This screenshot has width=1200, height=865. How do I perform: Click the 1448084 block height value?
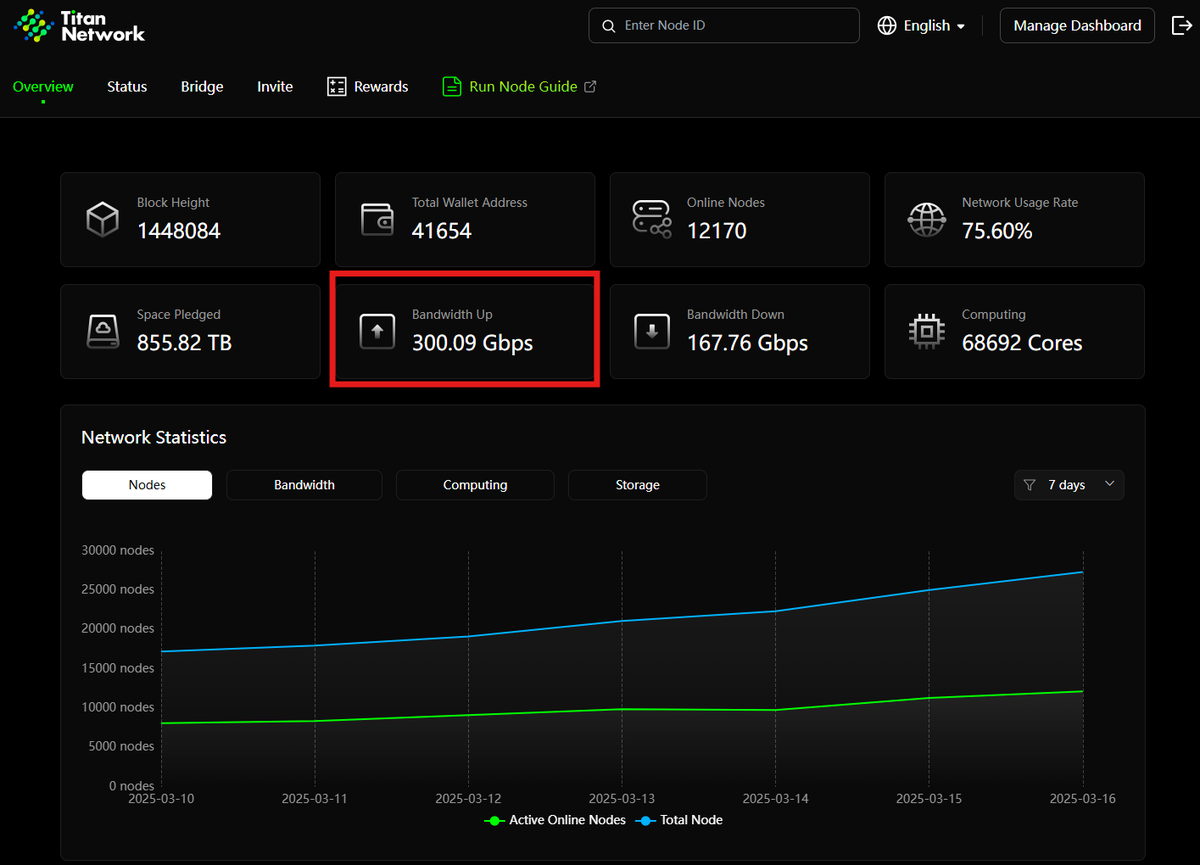(179, 231)
